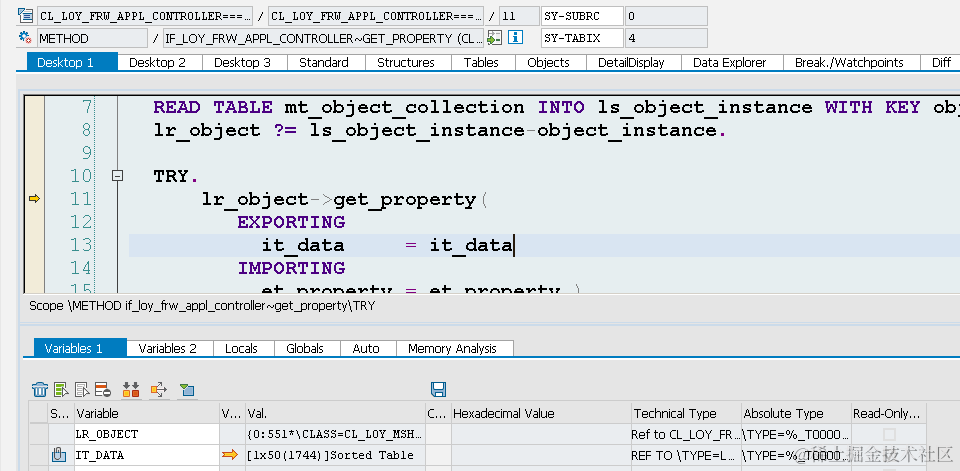Select the Variables 2 tab
The width and height of the screenshot is (960, 471).
[x=168, y=349]
